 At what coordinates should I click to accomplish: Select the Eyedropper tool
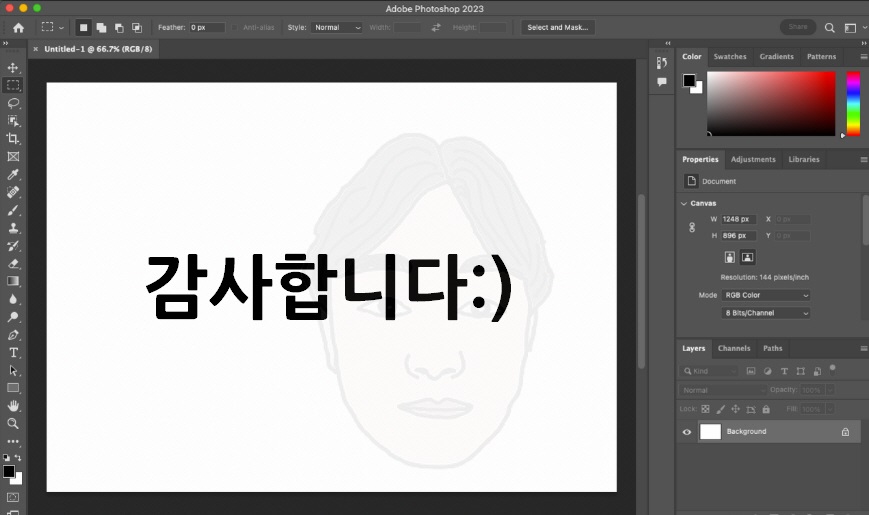click(13, 175)
